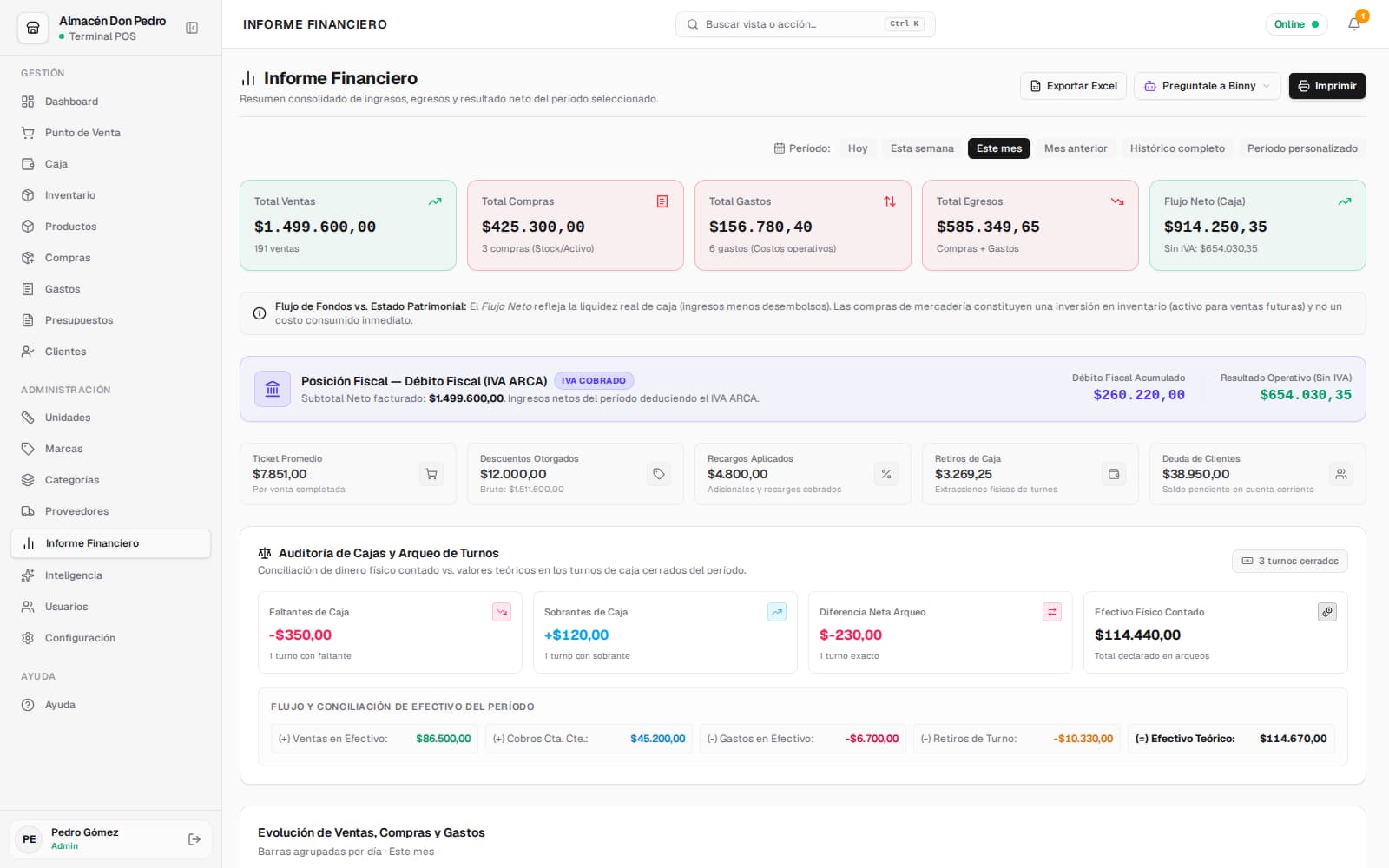Click the log out icon beside Pedro Gómez
The height and width of the screenshot is (868, 1389).
click(x=194, y=839)
